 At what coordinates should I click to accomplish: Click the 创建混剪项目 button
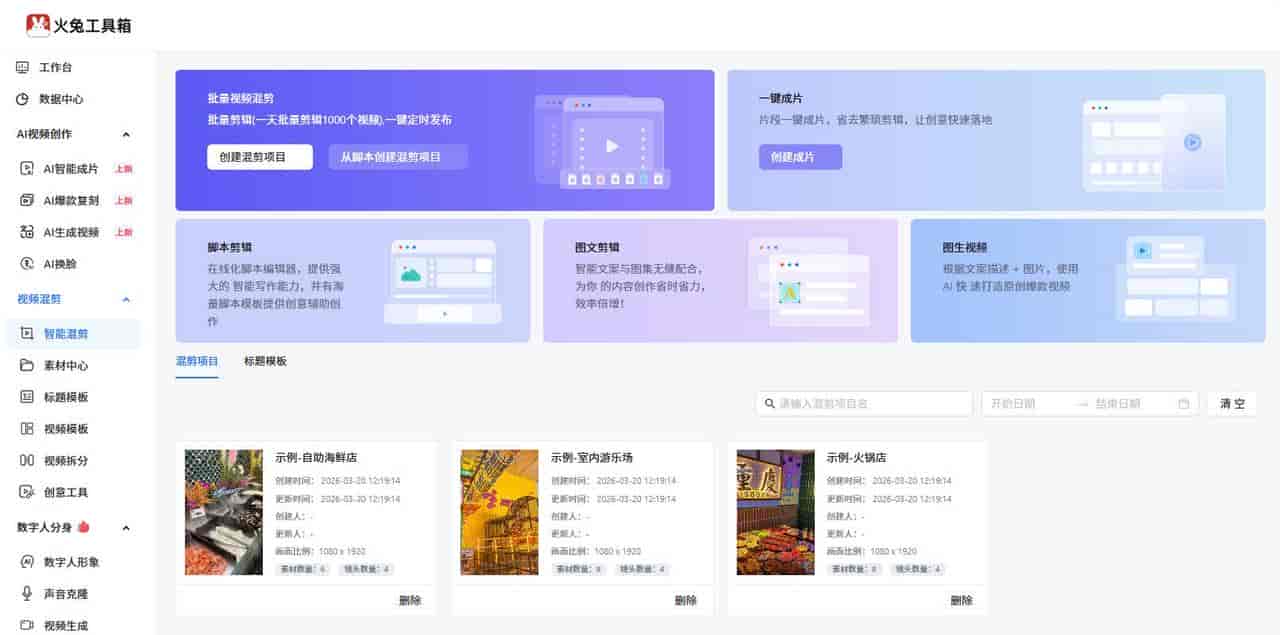click(x=258, y=156)
